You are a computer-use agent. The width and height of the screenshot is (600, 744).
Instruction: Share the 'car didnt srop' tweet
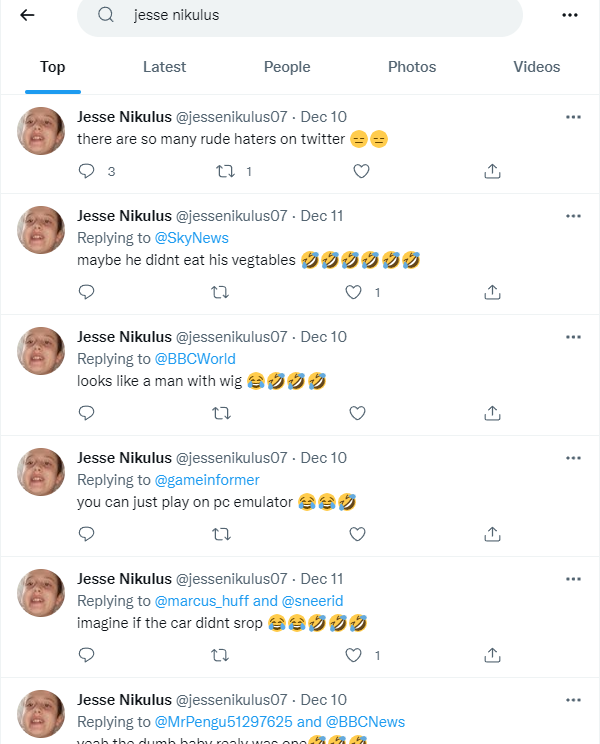pyautogui.click(x=492, y=655)
